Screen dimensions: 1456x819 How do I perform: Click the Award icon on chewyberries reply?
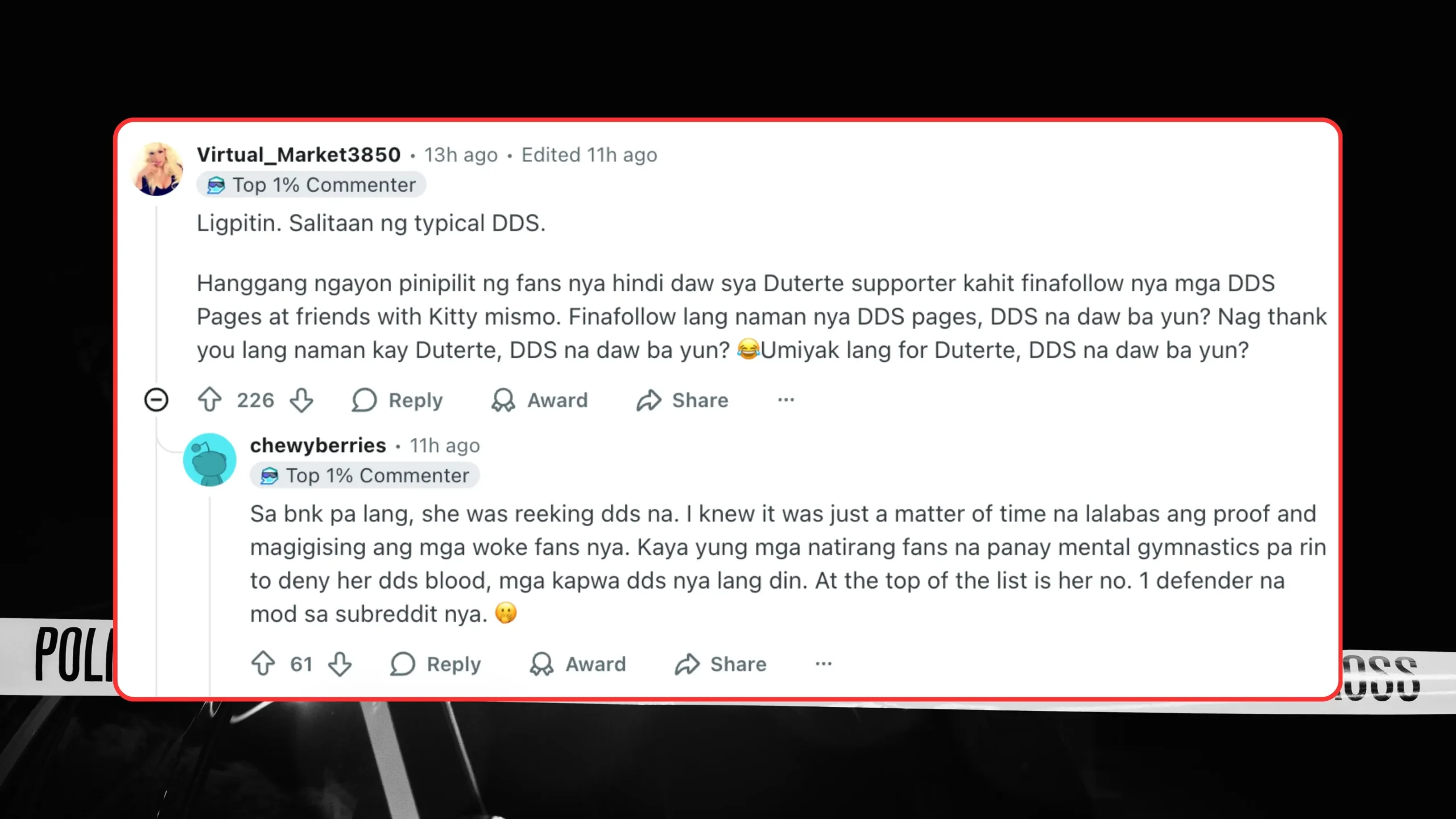541,664
